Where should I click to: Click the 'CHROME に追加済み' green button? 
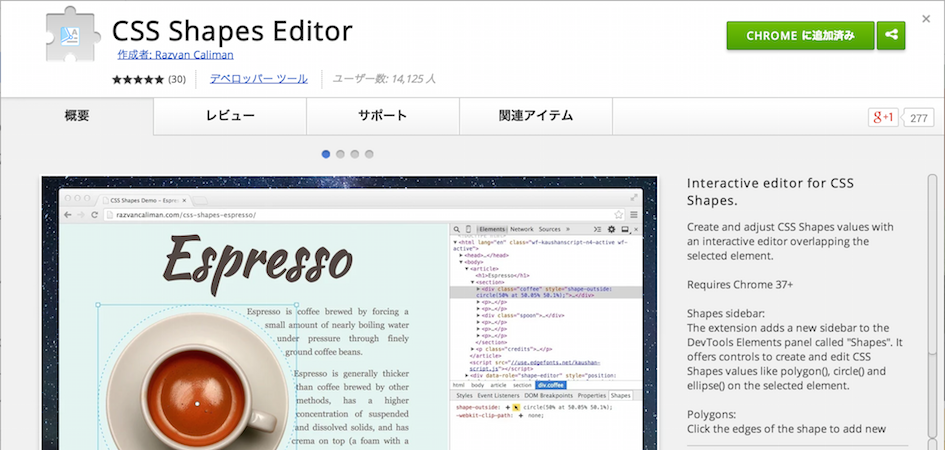[x=800, y=36]
